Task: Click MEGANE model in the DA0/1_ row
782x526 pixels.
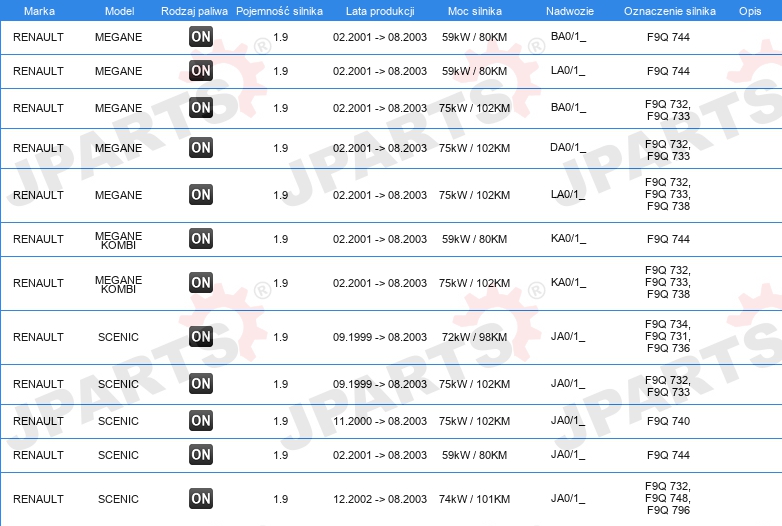Action: [x=119, y=148]
